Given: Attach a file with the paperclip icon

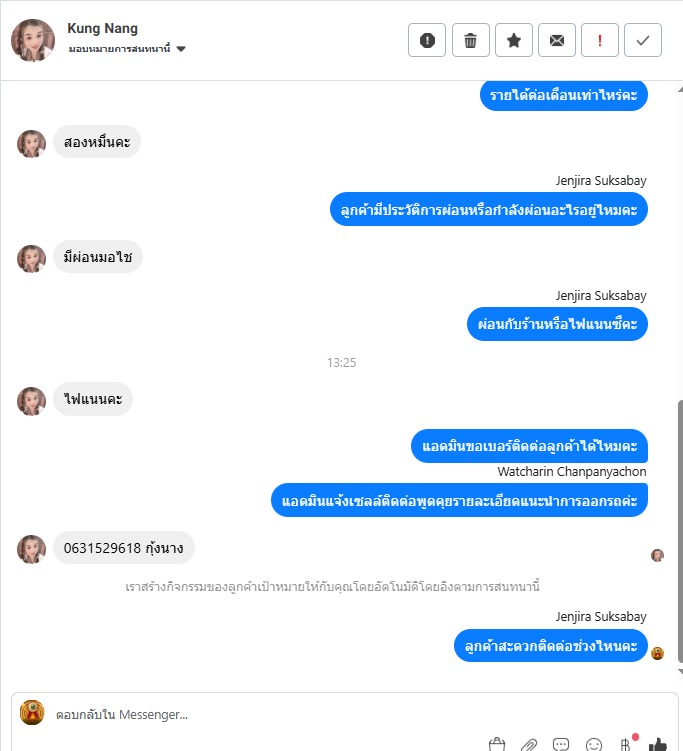Looking at the screenshot, I should [529, 745].
